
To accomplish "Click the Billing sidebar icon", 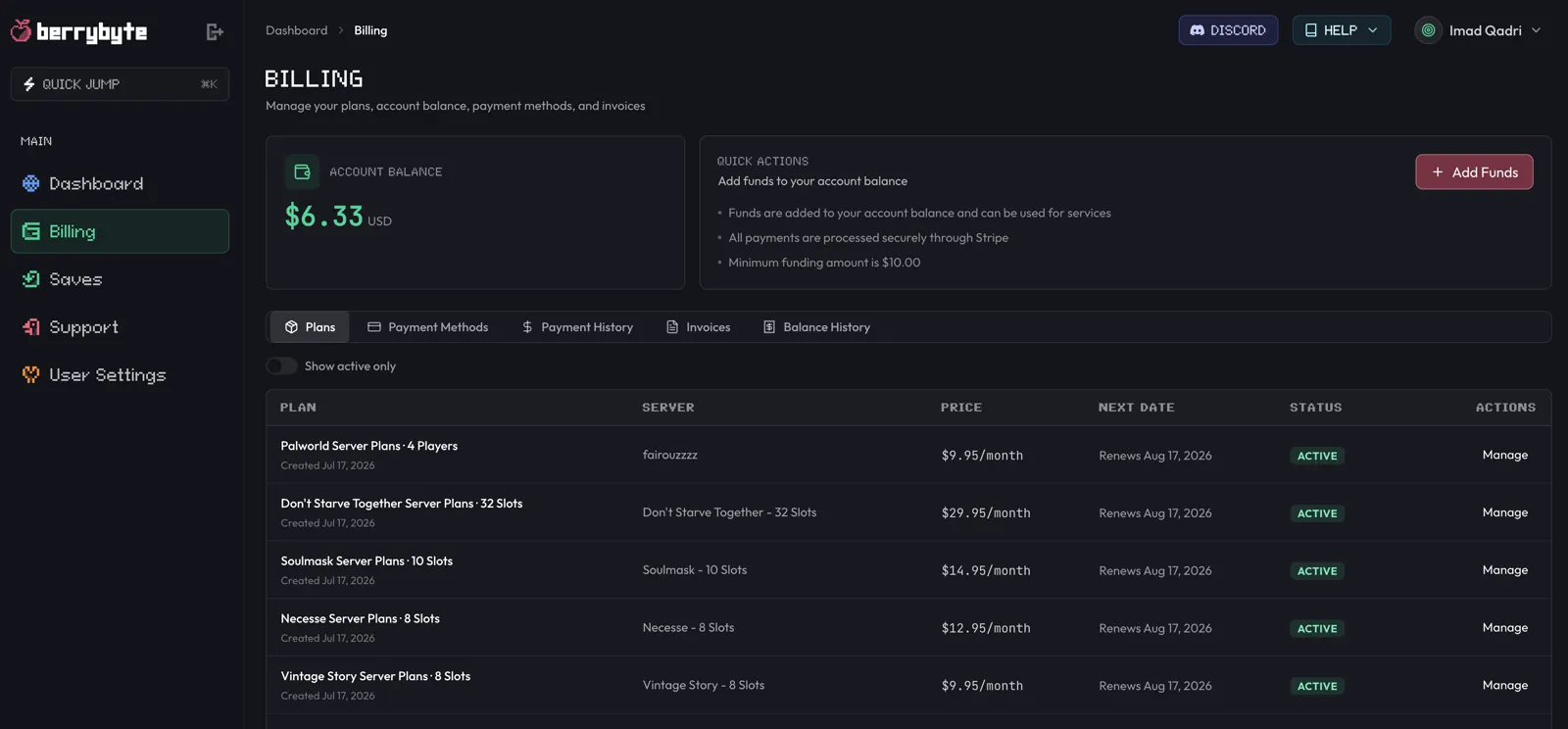I will 31,231.
